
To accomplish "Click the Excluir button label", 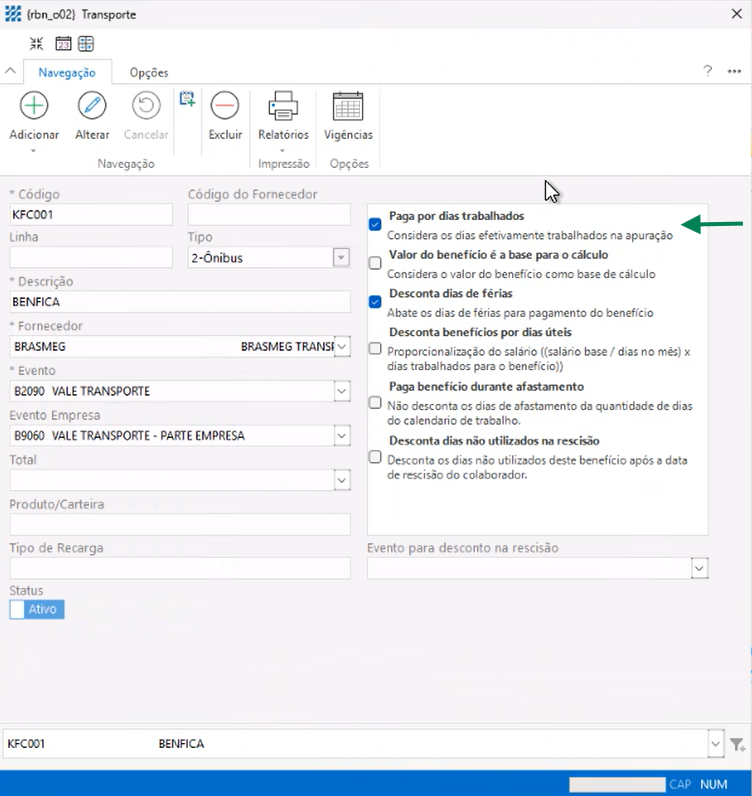I will coord(225,135).
